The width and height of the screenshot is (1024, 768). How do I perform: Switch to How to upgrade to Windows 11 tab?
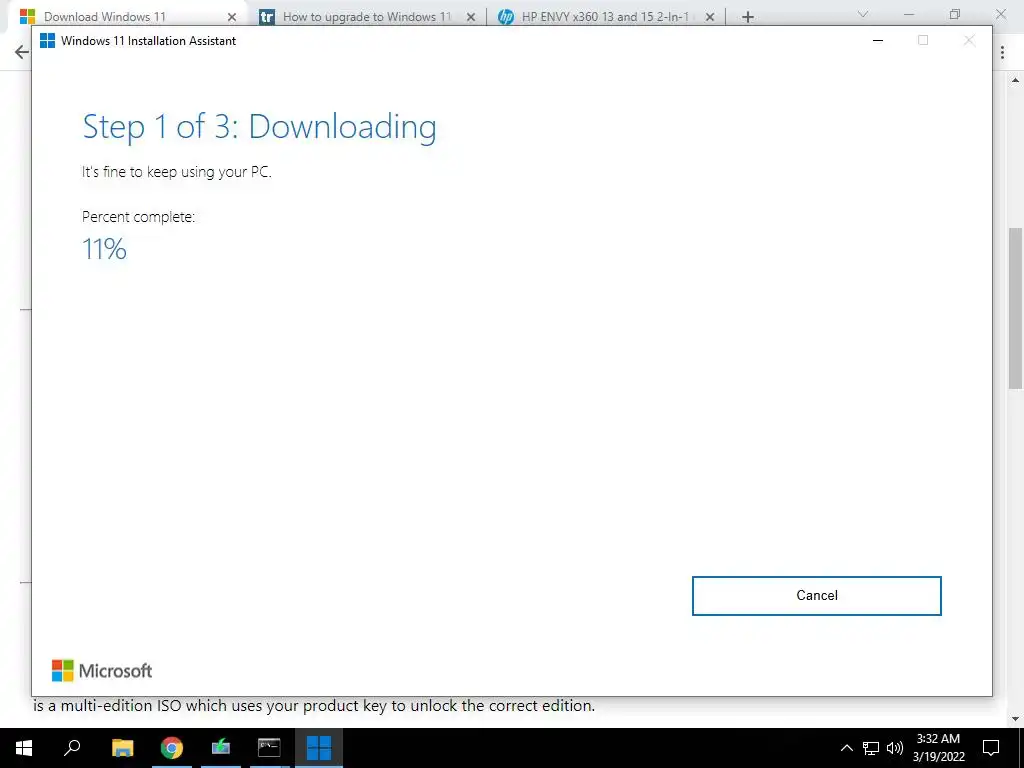(x=367, y=16)
